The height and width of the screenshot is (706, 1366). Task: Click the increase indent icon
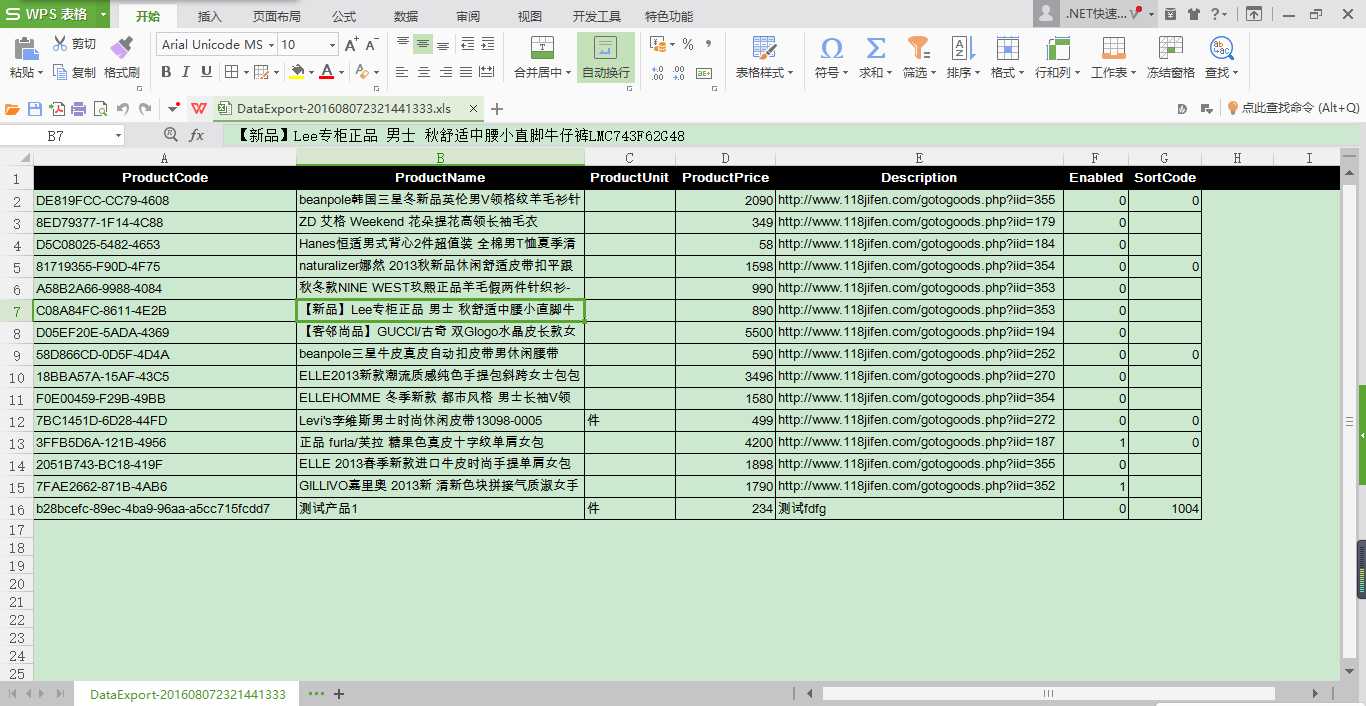[x=487, y=44]
